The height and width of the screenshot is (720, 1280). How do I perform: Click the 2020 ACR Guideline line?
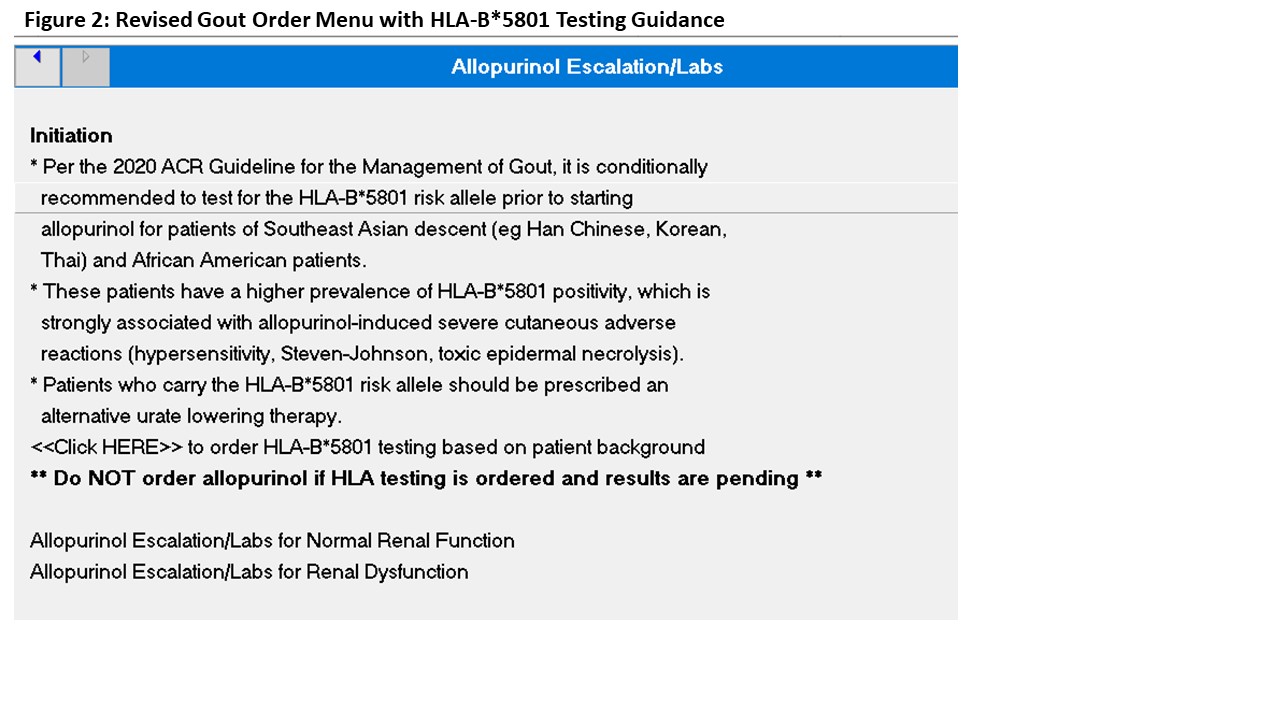click(368, 167)
